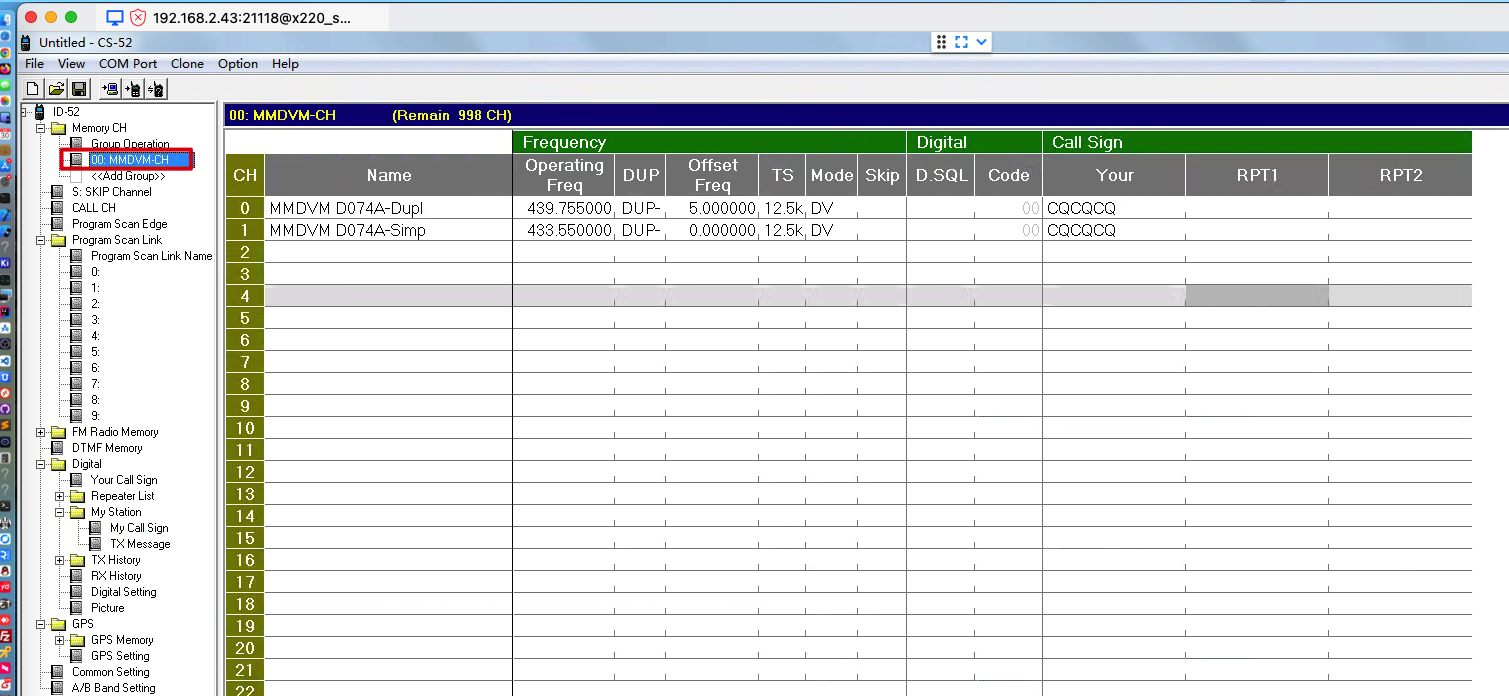Screen dimensions: 1509x696
Task: Collapse the Program Scan Link node
Action: 41,240
